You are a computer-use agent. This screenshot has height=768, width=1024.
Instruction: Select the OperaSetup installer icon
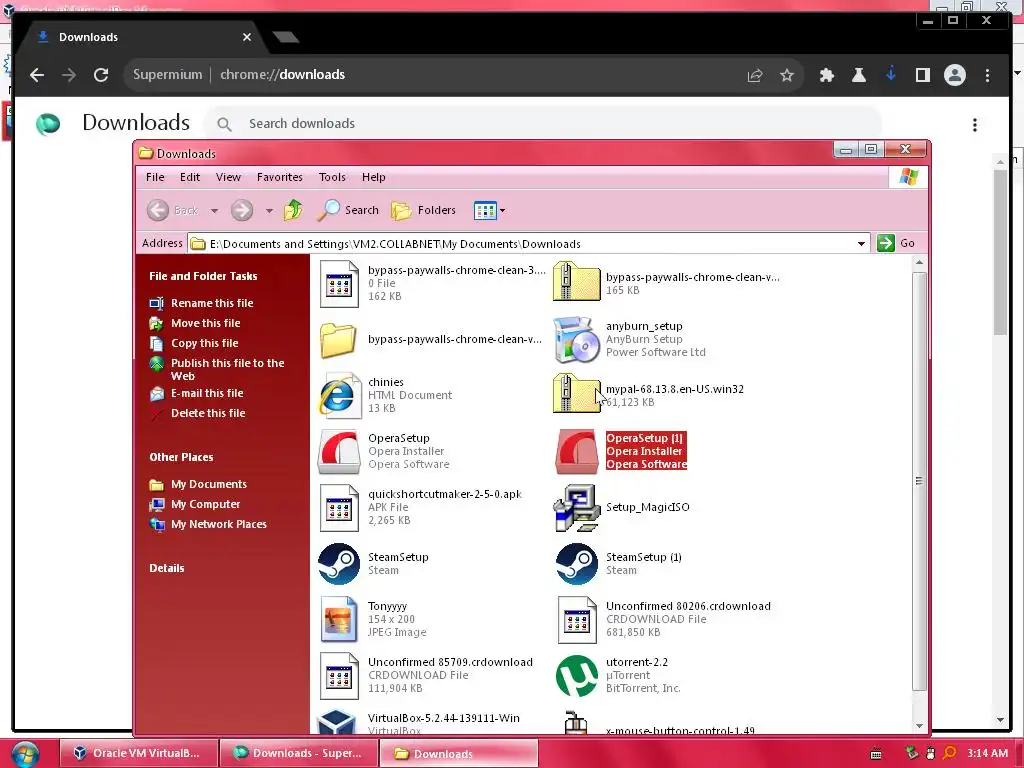(339, 451)
